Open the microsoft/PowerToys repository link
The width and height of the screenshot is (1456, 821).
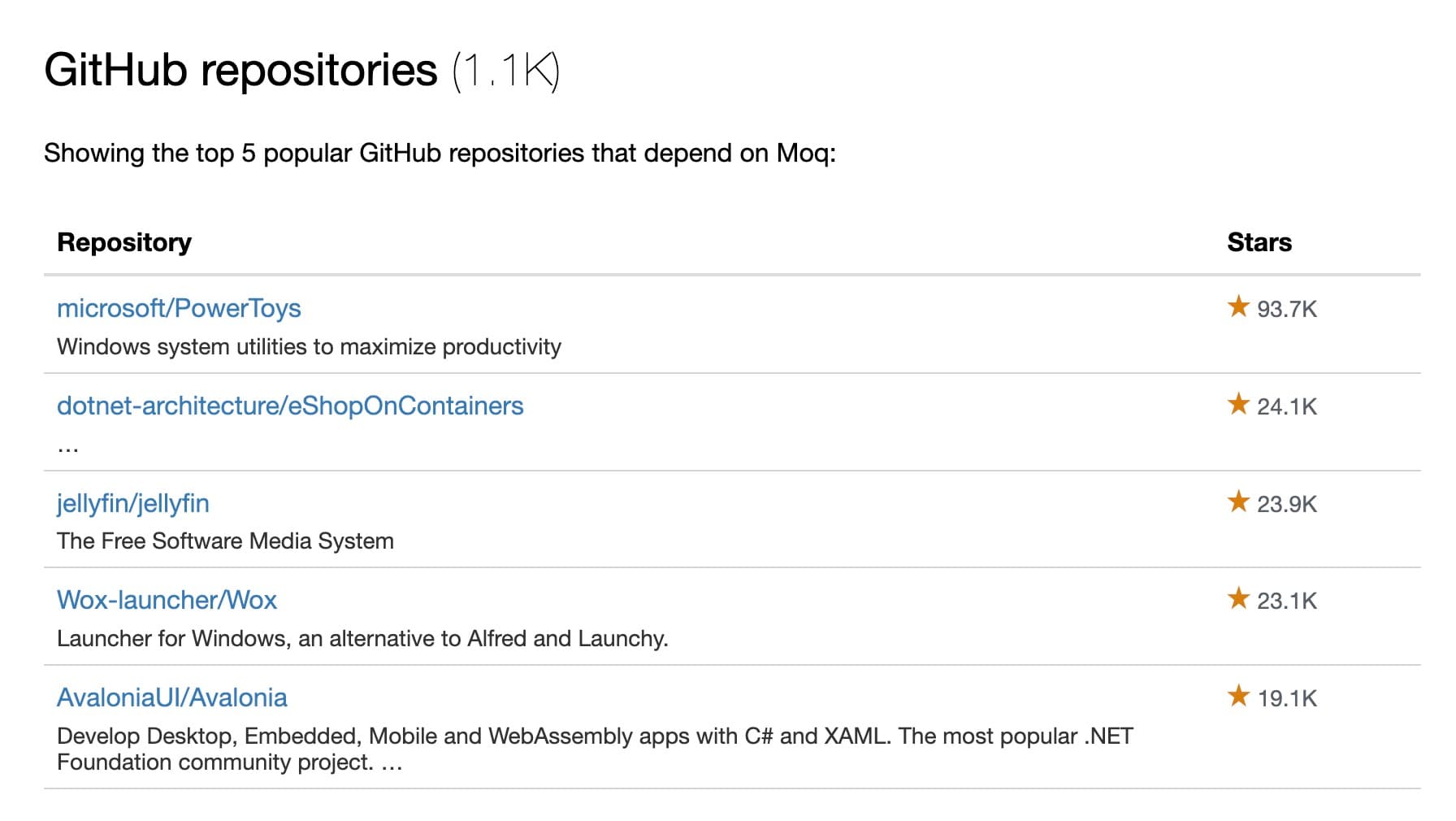tap(179, 308)
